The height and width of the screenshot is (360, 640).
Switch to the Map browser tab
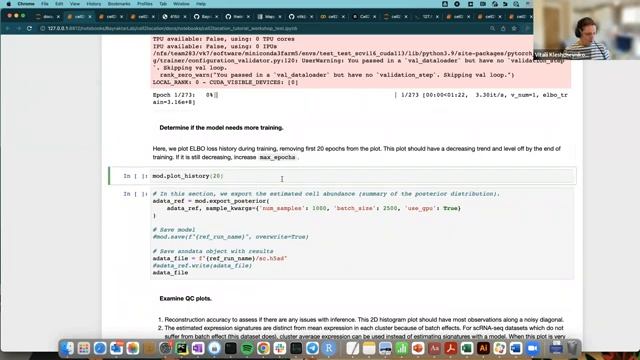268,17
